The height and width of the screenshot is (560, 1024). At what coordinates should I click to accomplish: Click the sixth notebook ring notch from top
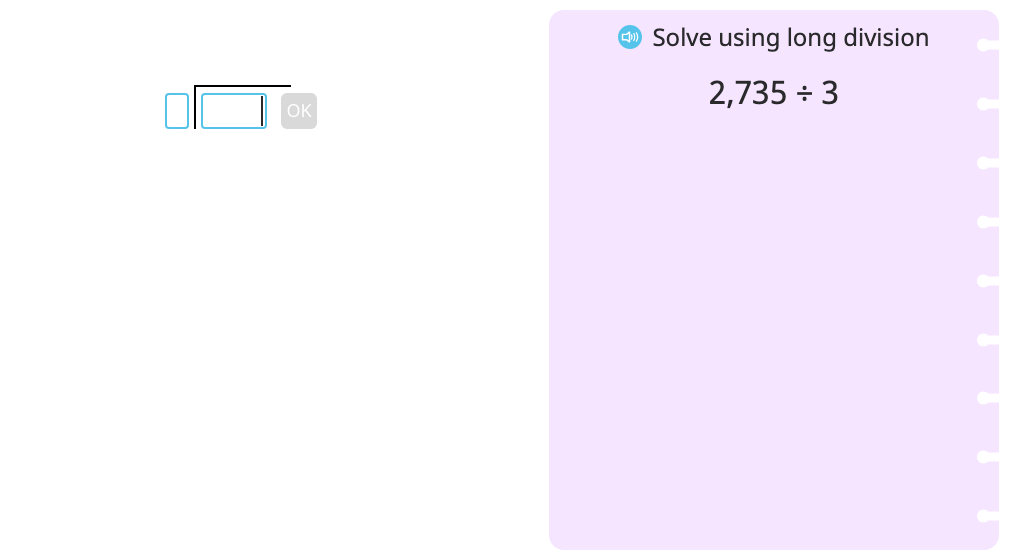(987, 339)
